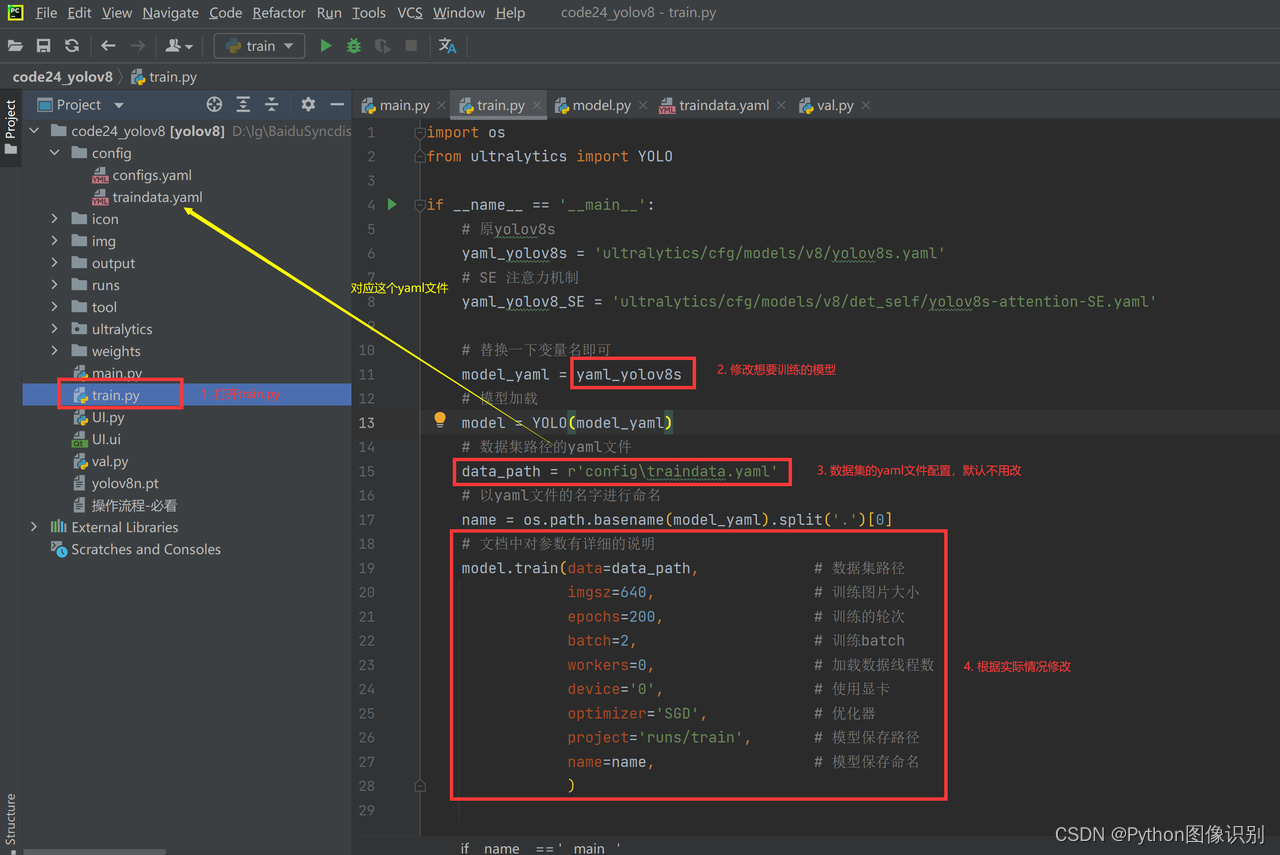Select UI.ui in project tree

pyautogui.click(x=106, y=439)
